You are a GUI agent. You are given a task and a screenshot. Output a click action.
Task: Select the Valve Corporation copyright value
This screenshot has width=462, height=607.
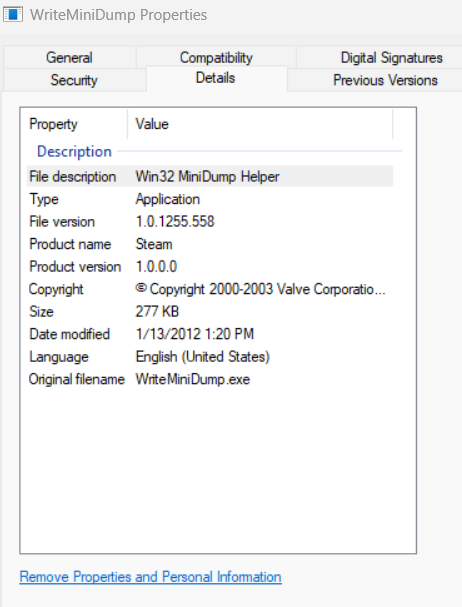click(x=261, y=289)
